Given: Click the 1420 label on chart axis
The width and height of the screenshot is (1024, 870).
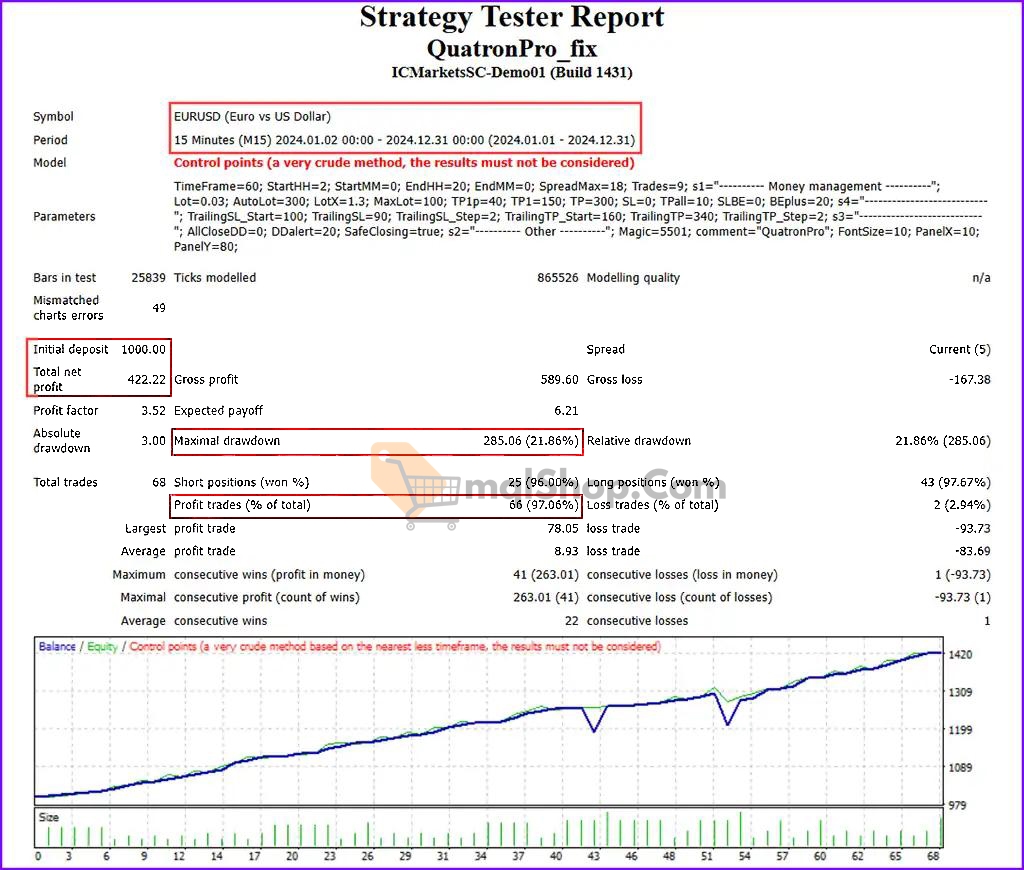Looking at the screenshot, I should (960, 655).
